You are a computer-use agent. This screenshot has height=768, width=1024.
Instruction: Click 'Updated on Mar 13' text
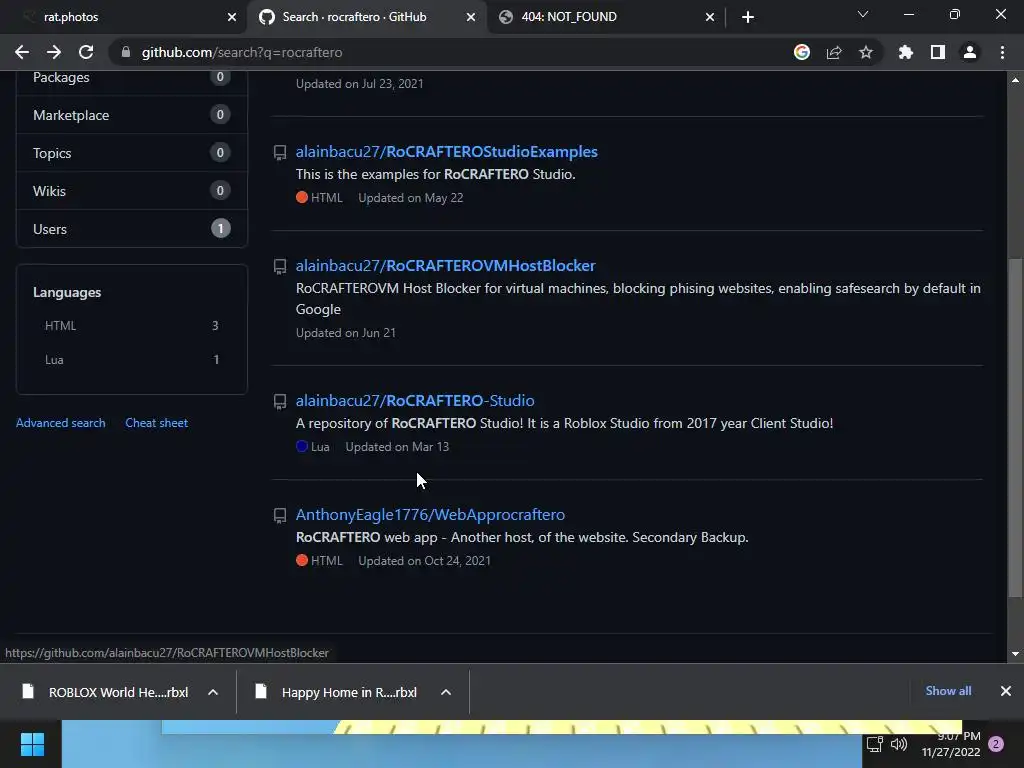pos(397,447)
